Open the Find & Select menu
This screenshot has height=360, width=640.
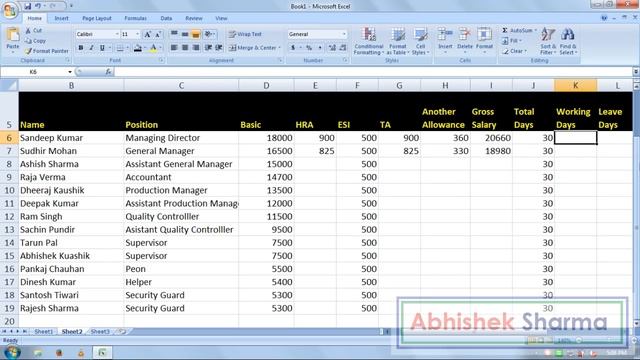point(568,41)
